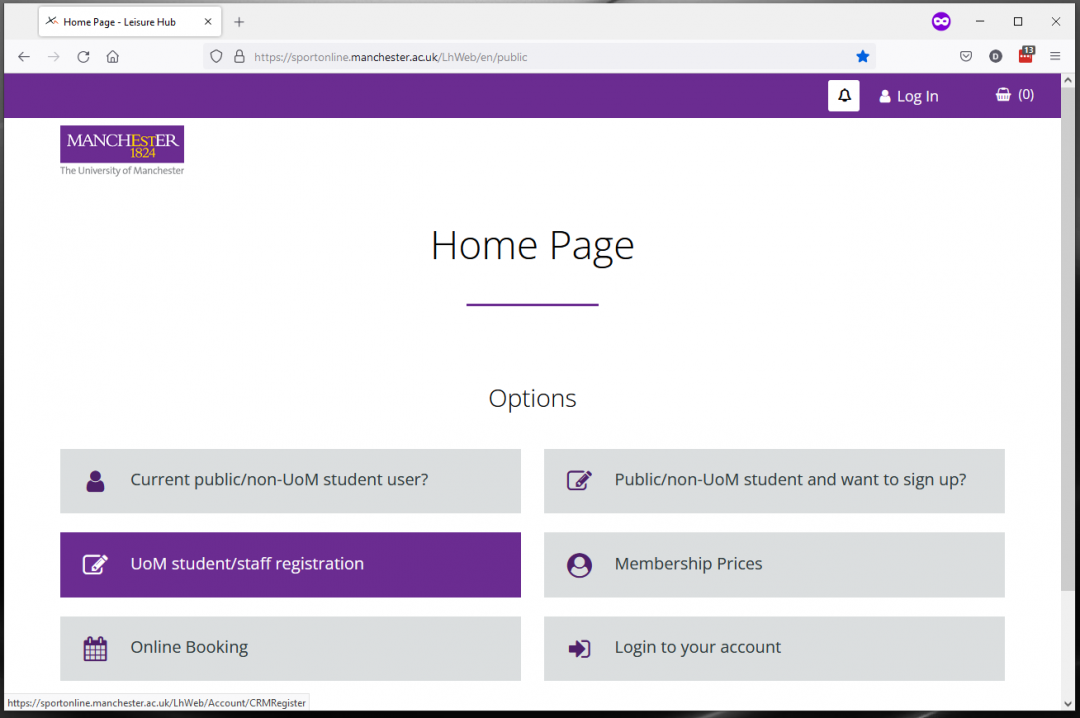
Task: Click the shopping basket icon in the header
Action: [x=1001, y=94]
